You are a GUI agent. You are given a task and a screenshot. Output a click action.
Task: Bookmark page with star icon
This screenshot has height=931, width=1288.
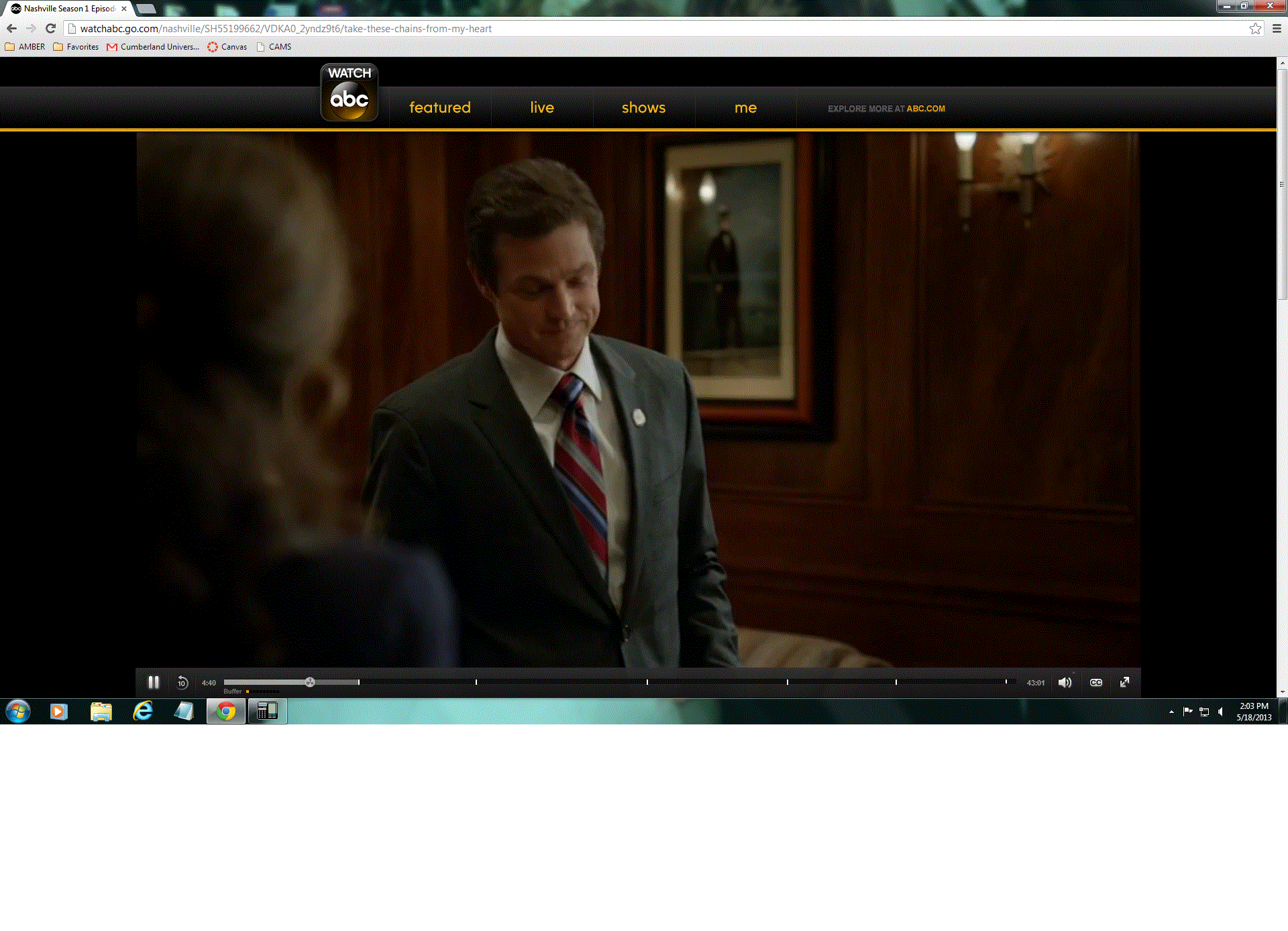(1255, 28)
